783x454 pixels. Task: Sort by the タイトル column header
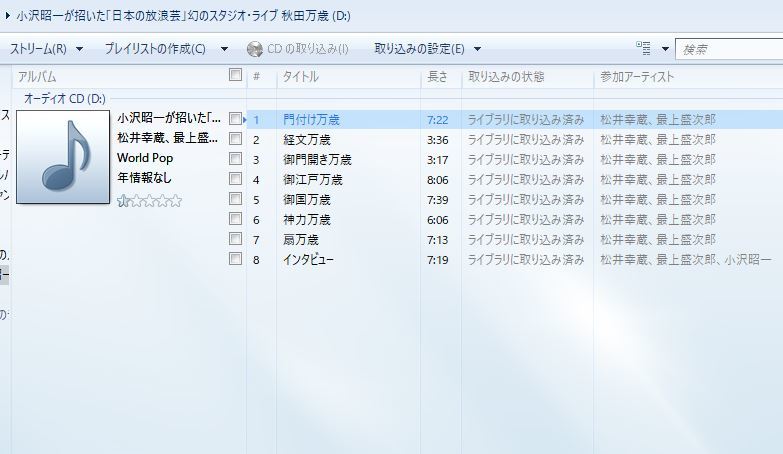coord(301,77)
